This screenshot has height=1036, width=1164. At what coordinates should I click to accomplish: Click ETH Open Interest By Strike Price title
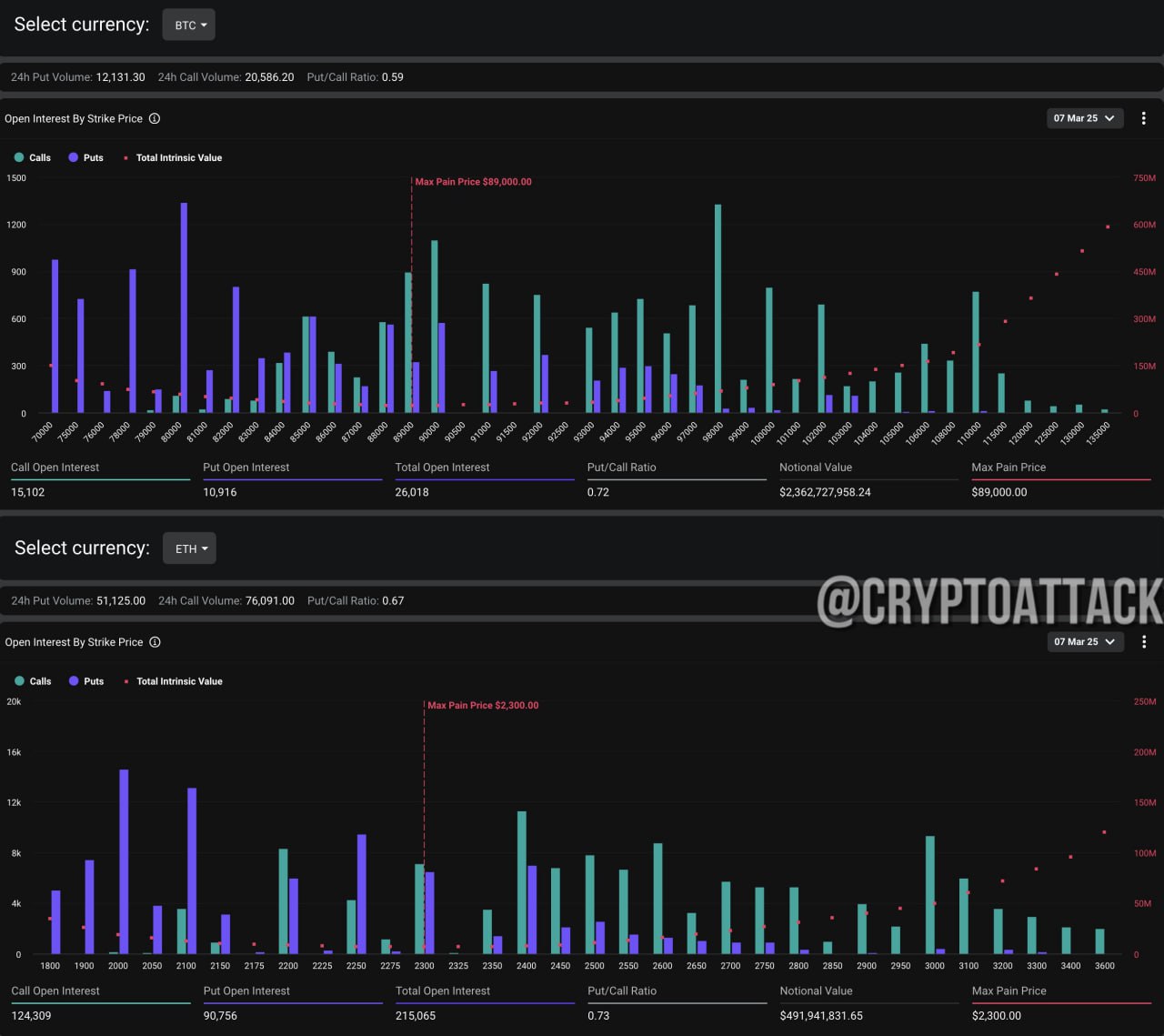(x=74, y=642)
